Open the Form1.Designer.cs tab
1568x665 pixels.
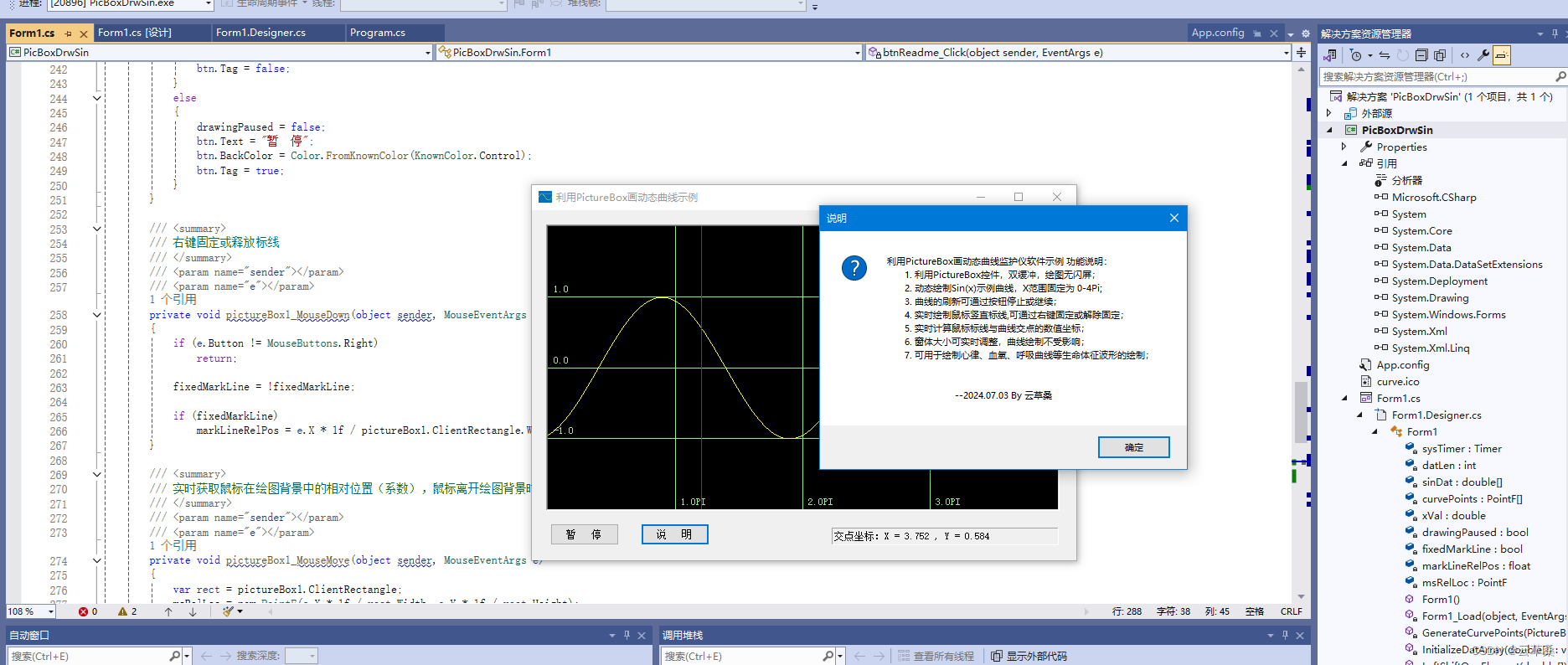click(x=260, y=33)
